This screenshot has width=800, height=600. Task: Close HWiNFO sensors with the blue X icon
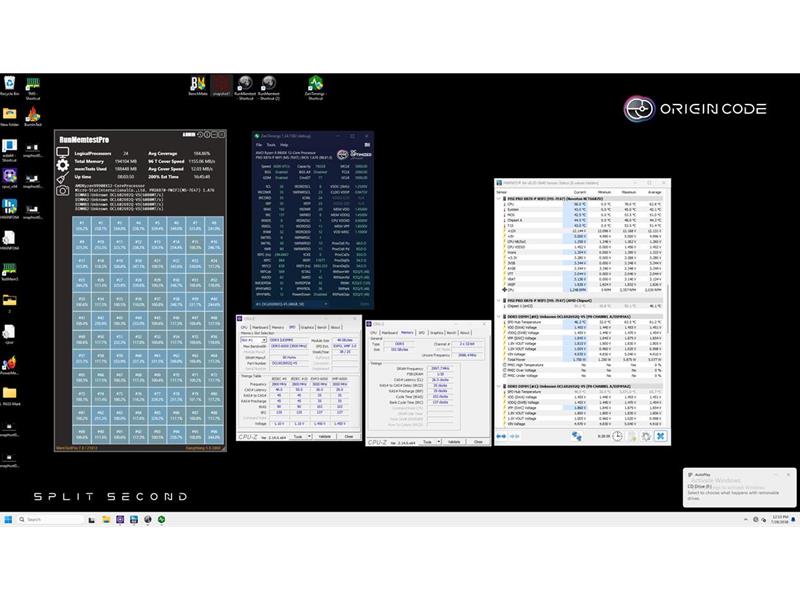pyautogui.click(x=660, y=435)
